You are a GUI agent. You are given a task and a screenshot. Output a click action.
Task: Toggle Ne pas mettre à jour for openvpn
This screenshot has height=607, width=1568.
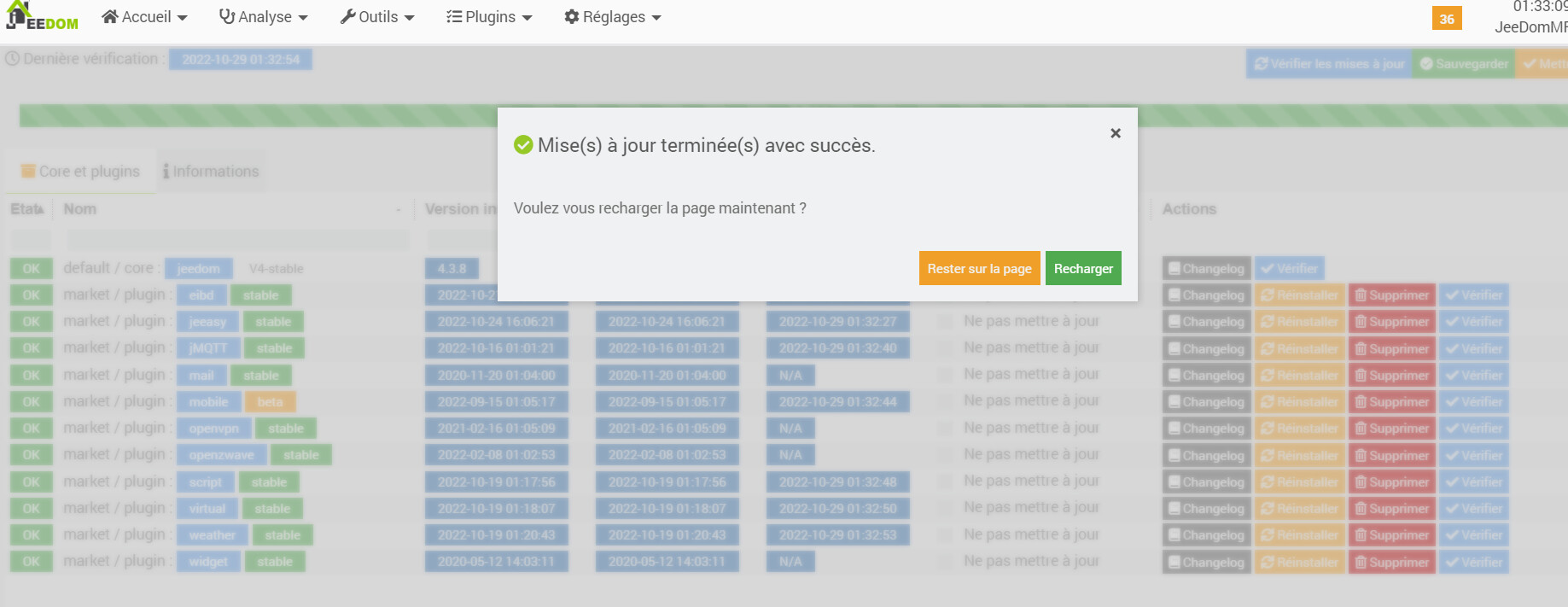(945, 429)
